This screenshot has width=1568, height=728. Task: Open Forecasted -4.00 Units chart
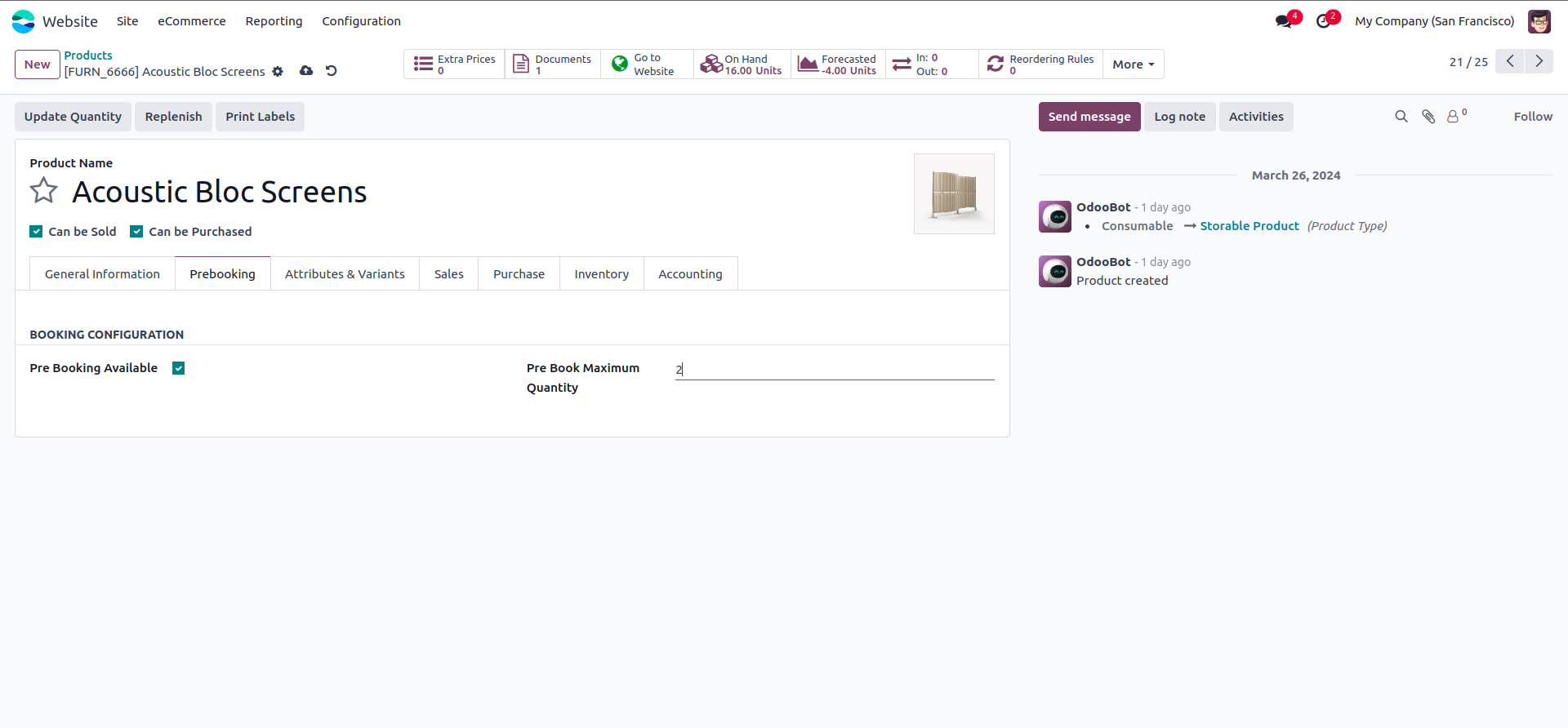click(x=838, y=64)
